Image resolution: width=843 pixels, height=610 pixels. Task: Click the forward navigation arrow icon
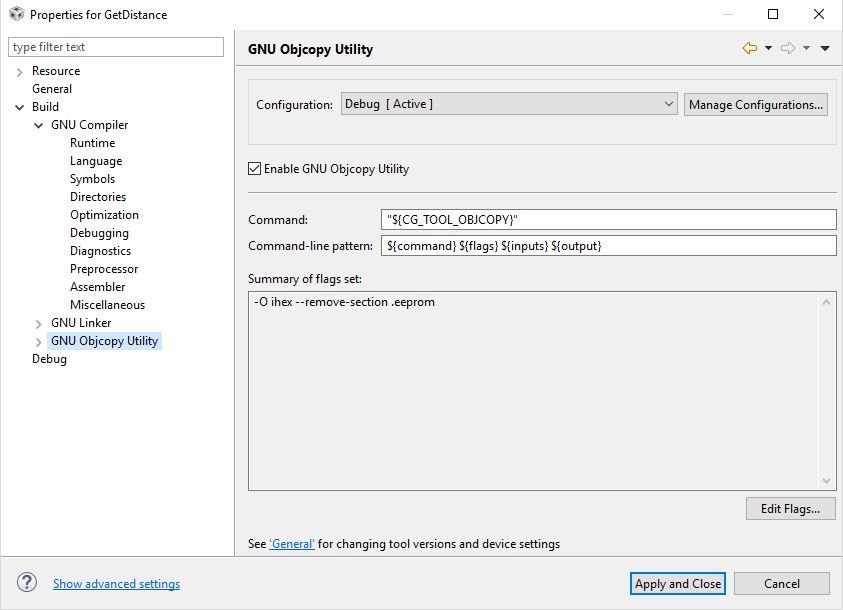(788, 48)
